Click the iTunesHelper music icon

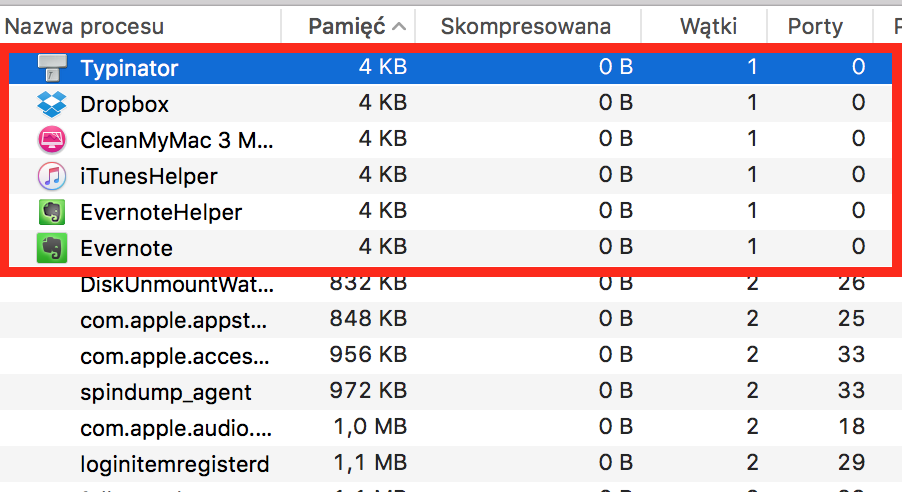pos(52,176)
